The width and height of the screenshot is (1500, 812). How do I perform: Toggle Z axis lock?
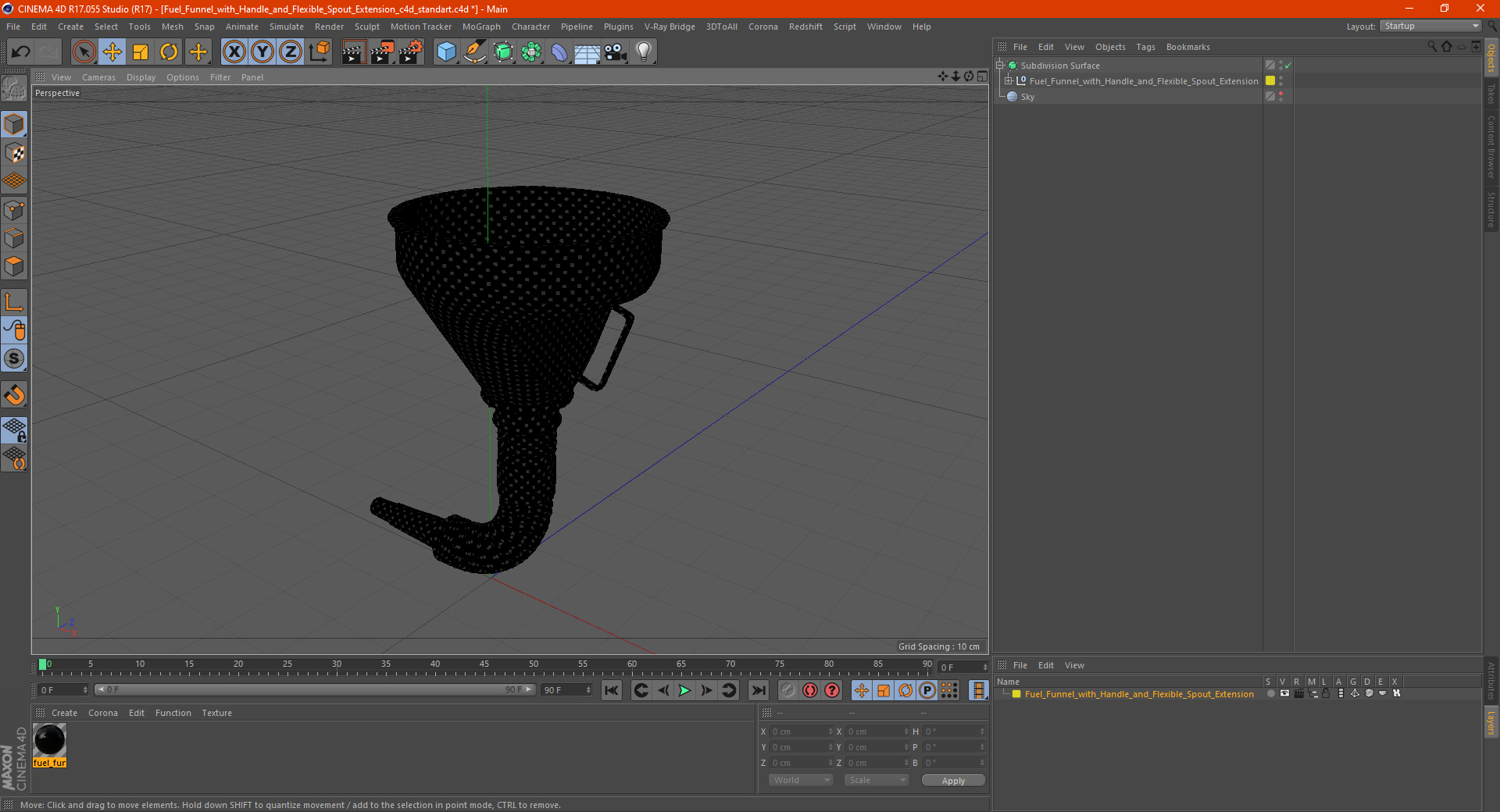point(291,52)
